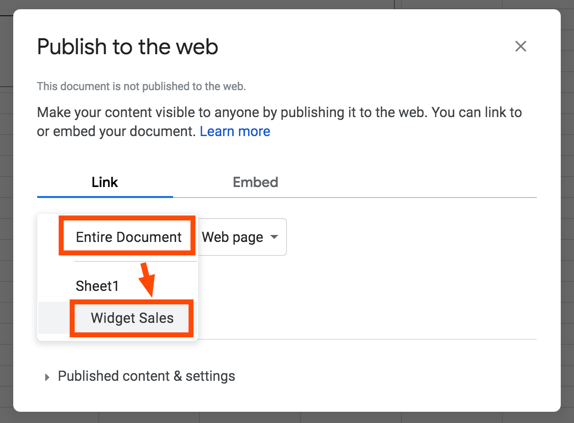574x423 pixels.
Task: Open the Learn more link
Action: pos(235,131)
